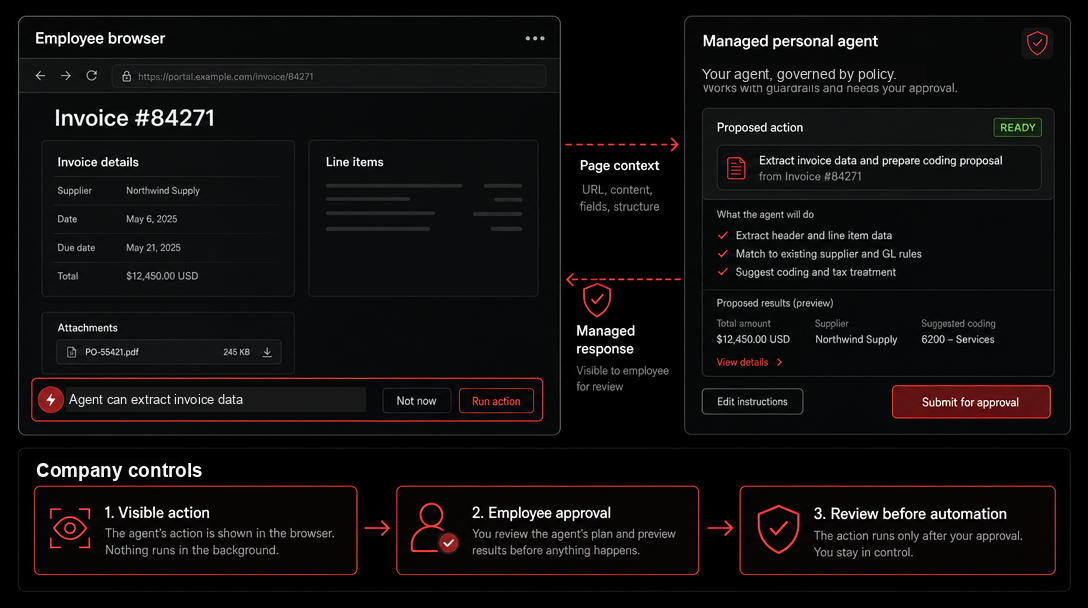Click the Agent can extract invoice data field
Viewport: 1088px width, 608px height.
click(x=216, y=400)
